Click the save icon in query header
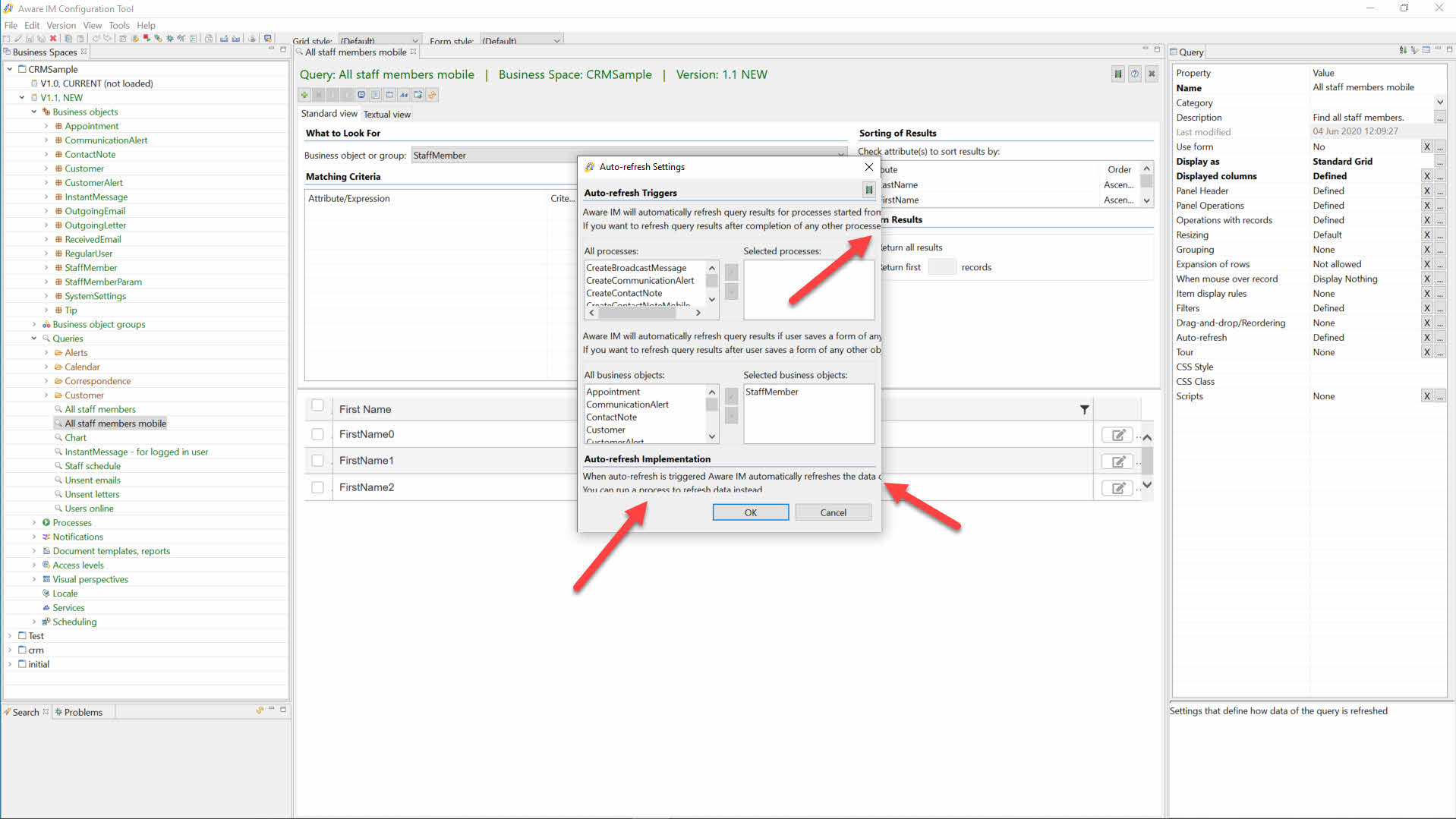The width and height of the screenshot is (1456, 819). pyautogui.click(x=1117, y=74)
